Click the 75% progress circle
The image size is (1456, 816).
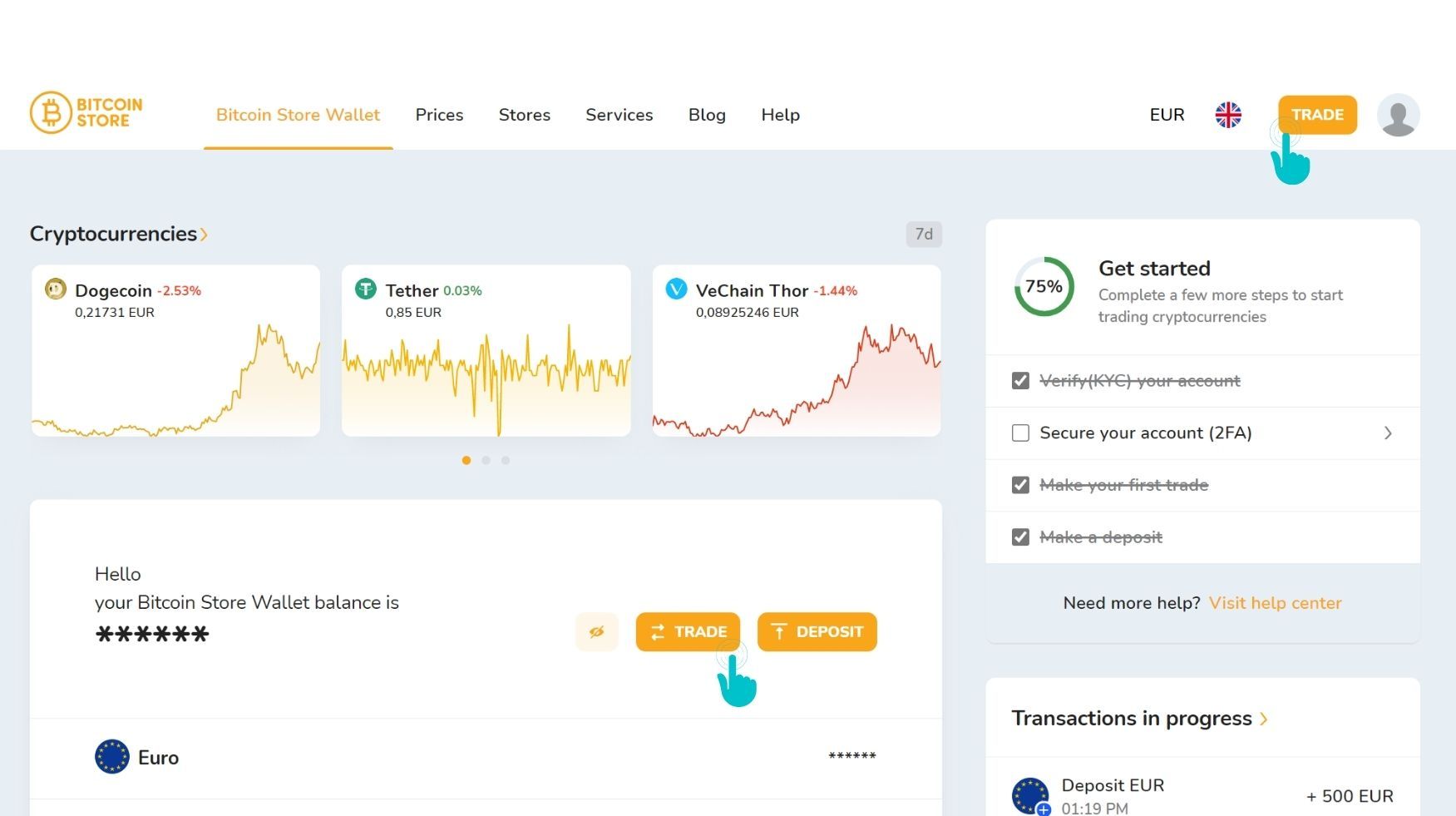pyautogui.click(x=1044, y=286)
